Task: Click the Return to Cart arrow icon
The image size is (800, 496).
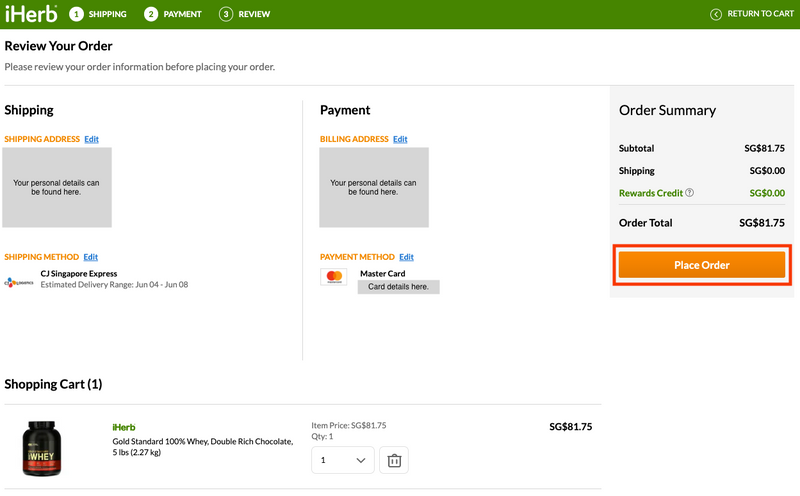Action: [716, 14]
